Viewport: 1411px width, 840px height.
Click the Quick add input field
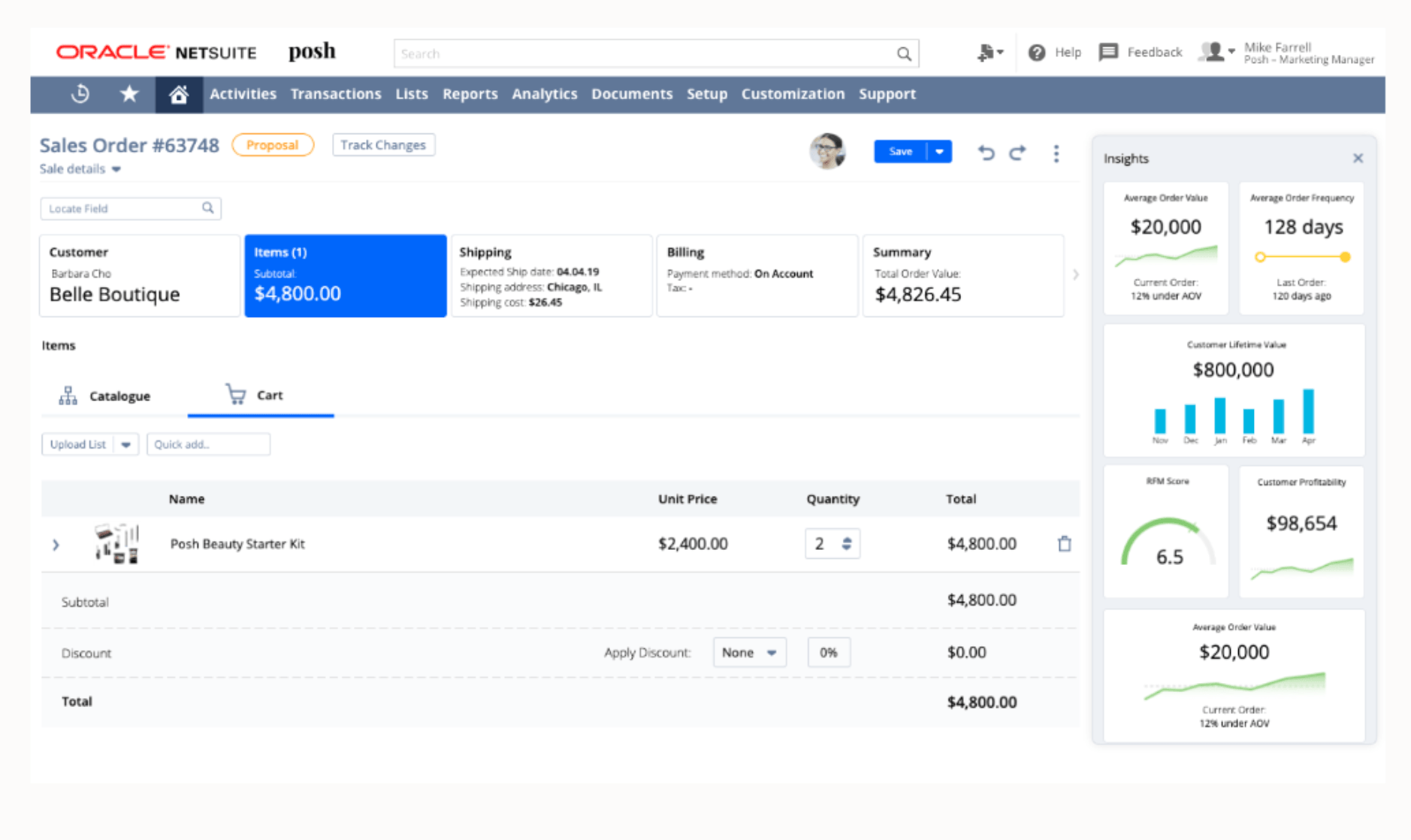(208, 444)
